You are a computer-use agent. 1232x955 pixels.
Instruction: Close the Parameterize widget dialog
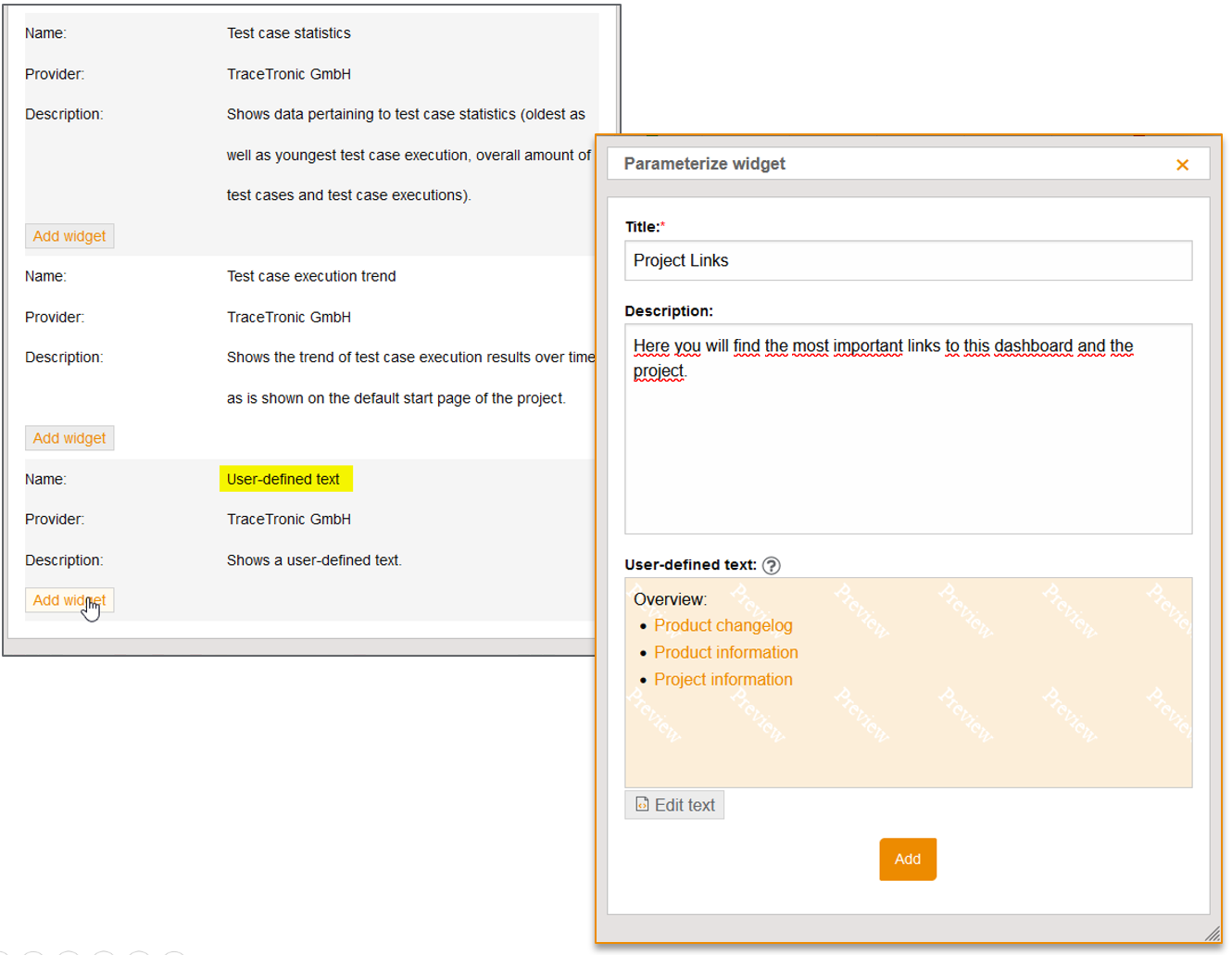click(1183, 164)
